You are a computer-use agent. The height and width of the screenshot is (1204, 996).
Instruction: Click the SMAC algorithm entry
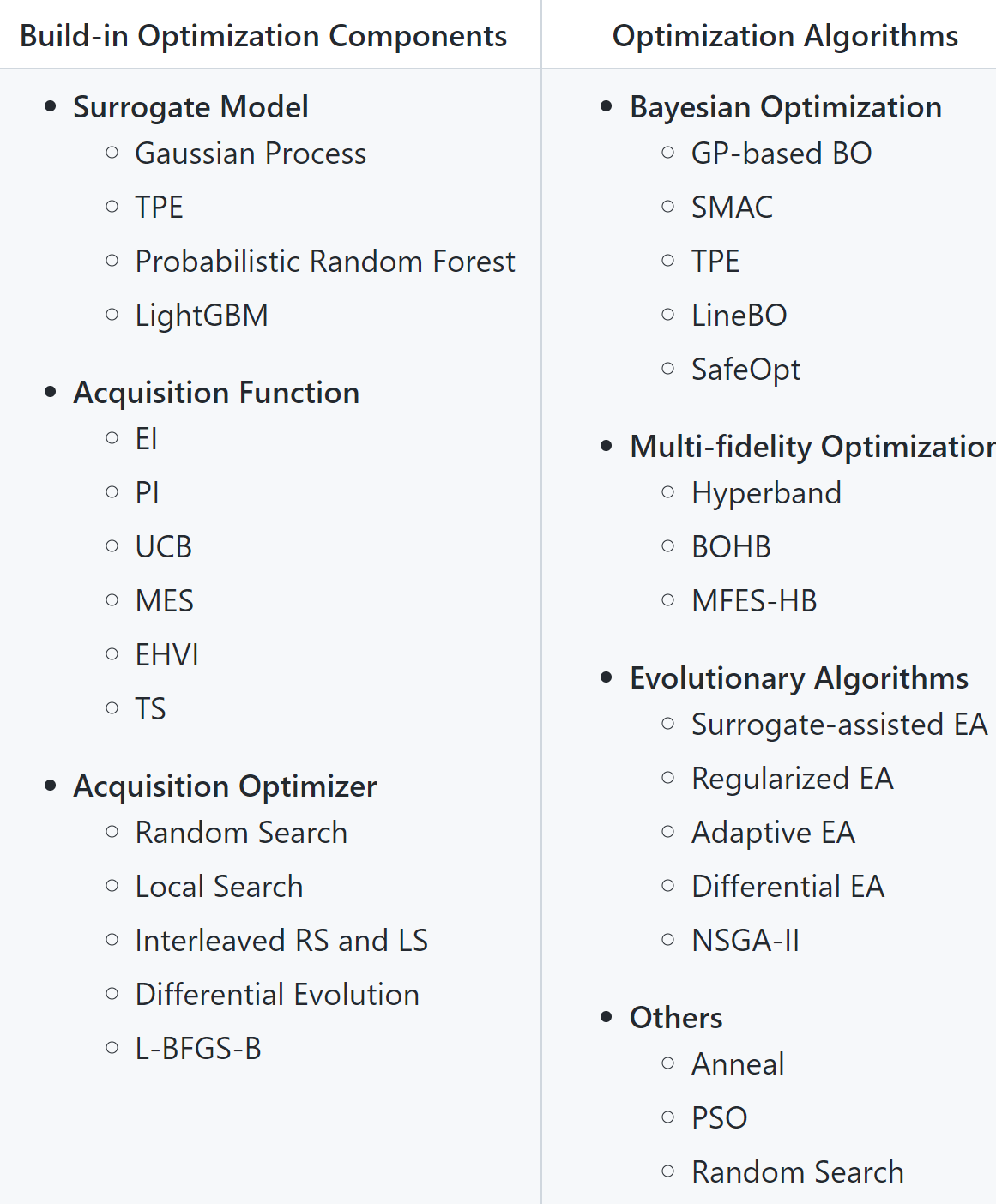point(732,208)
